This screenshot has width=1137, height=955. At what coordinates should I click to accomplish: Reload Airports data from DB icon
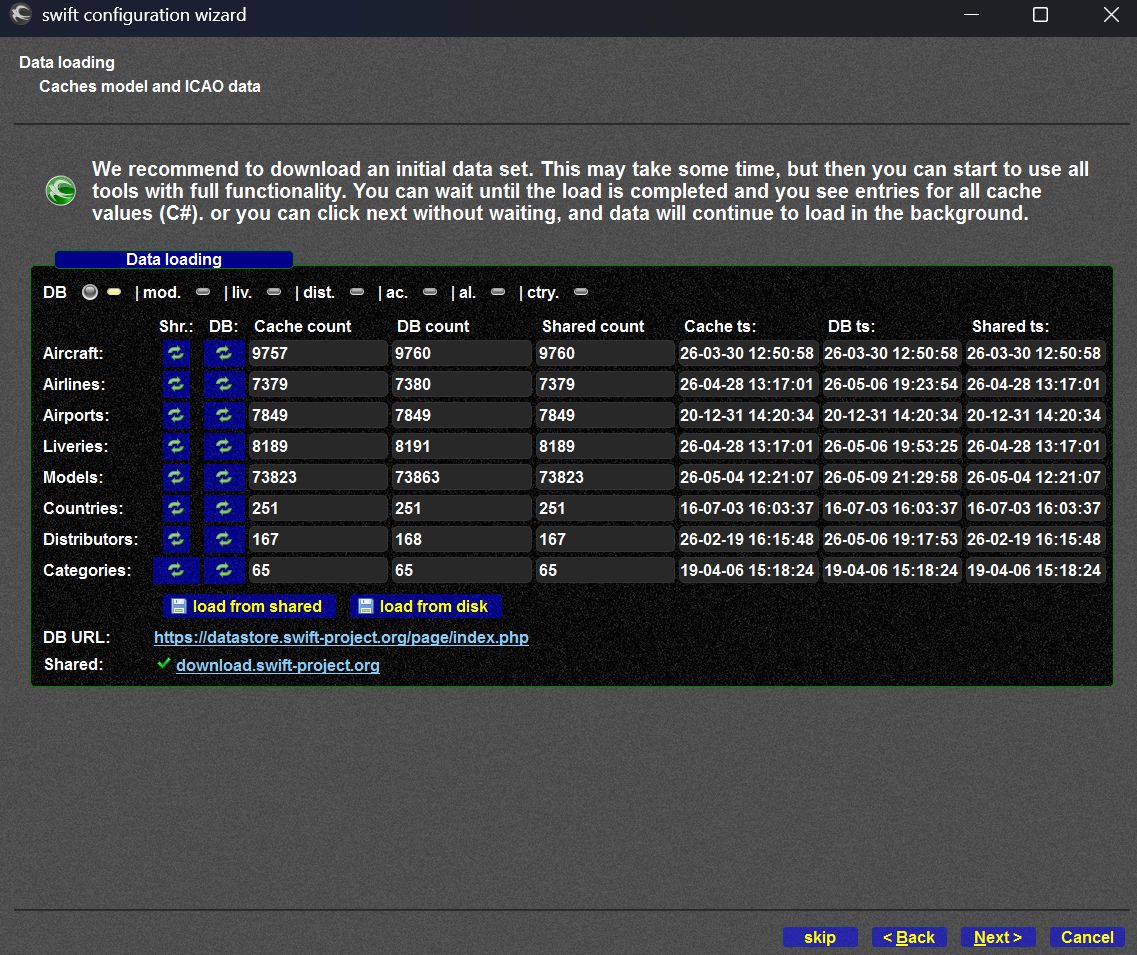(224, 416)
